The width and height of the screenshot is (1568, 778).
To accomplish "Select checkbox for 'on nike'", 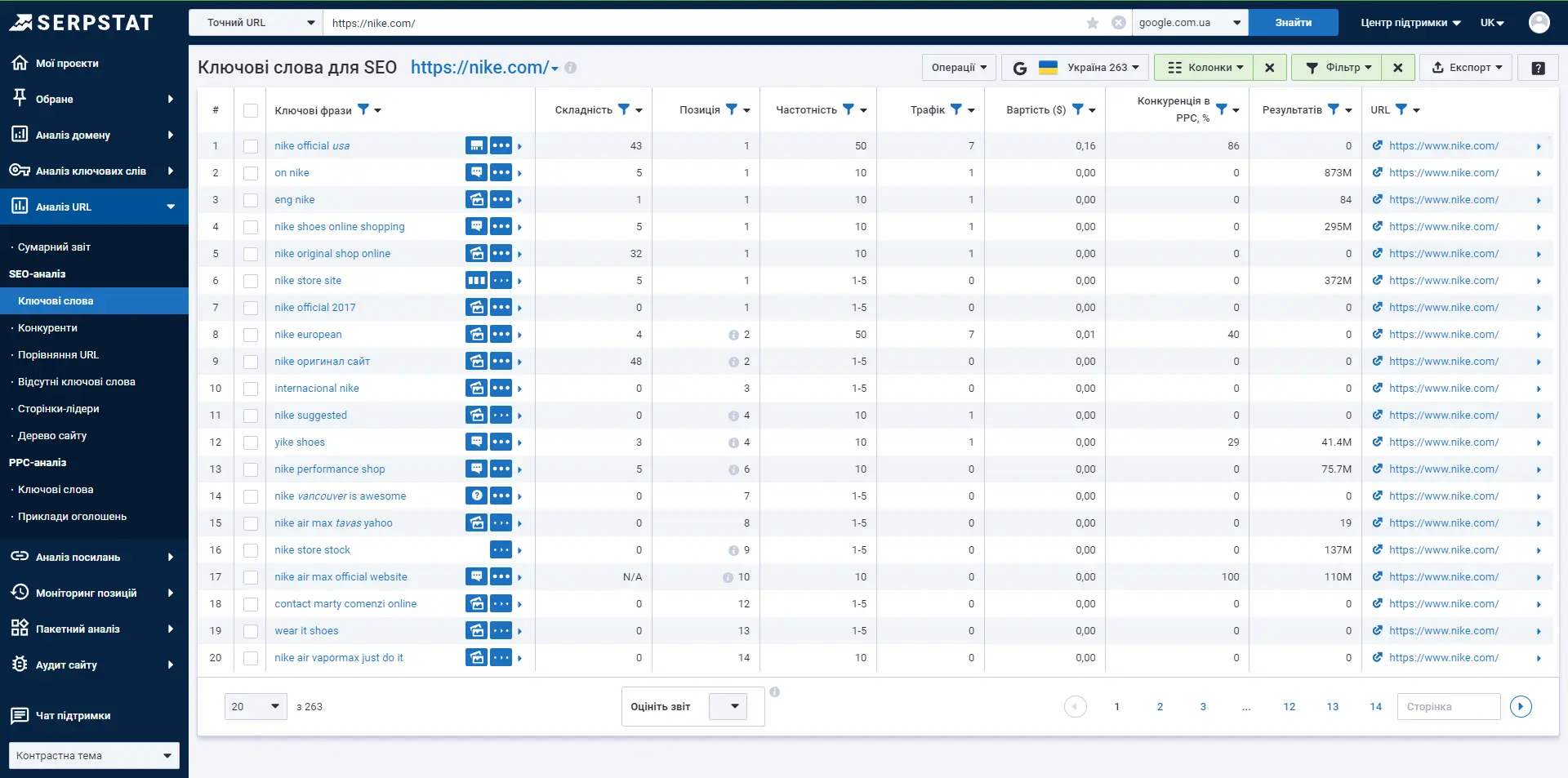I will (x=251, y=173).
